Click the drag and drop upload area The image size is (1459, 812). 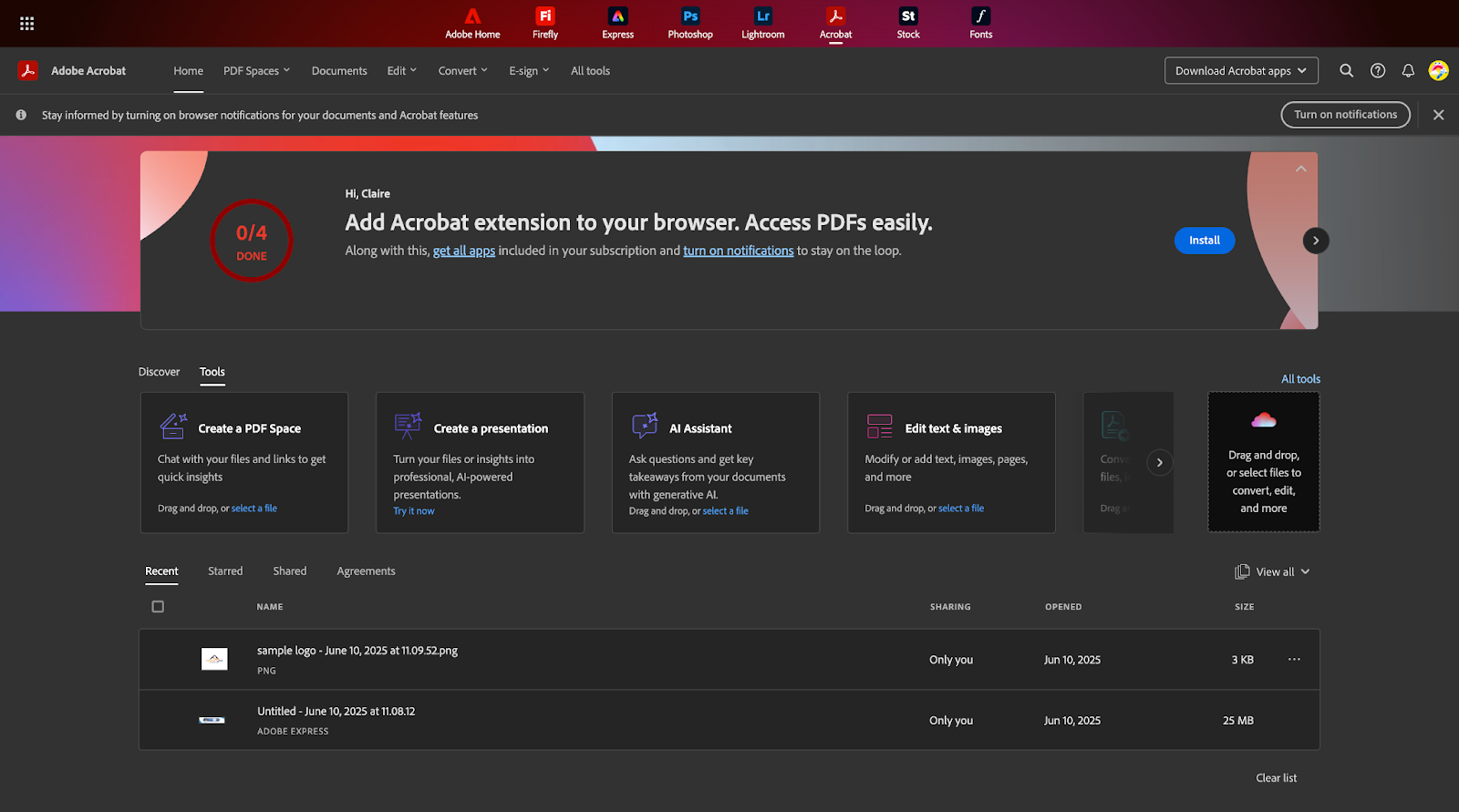[1264, 462]
